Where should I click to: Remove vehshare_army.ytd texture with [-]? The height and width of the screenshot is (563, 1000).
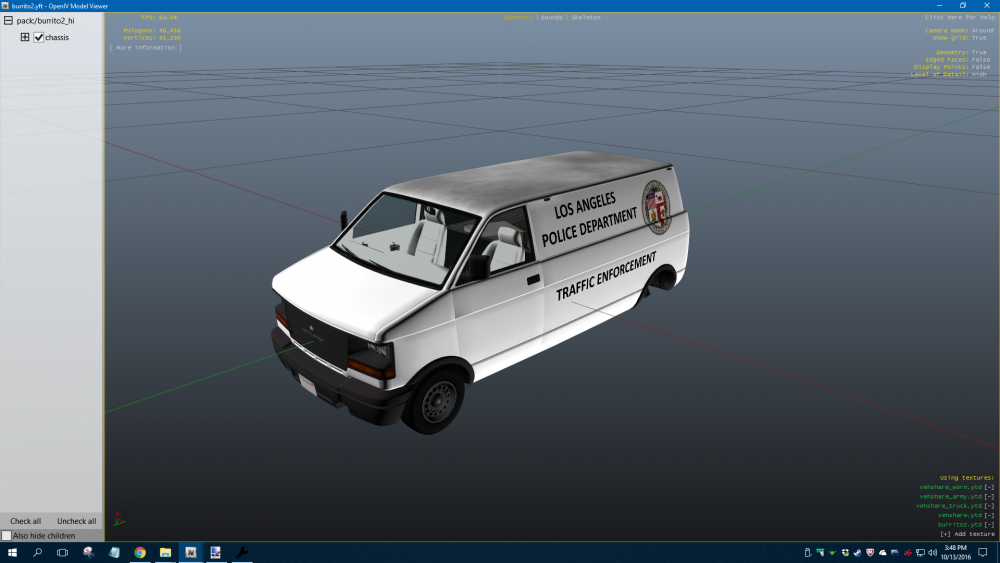click(x=989, y=497)
